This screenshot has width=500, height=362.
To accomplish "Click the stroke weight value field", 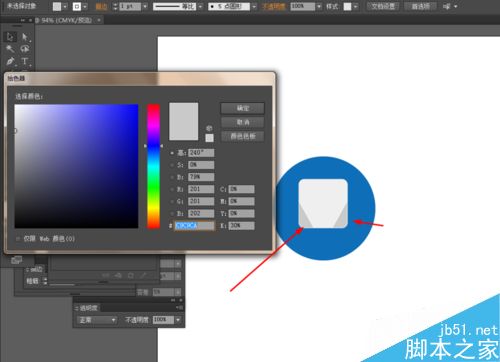I will (130, 6).
